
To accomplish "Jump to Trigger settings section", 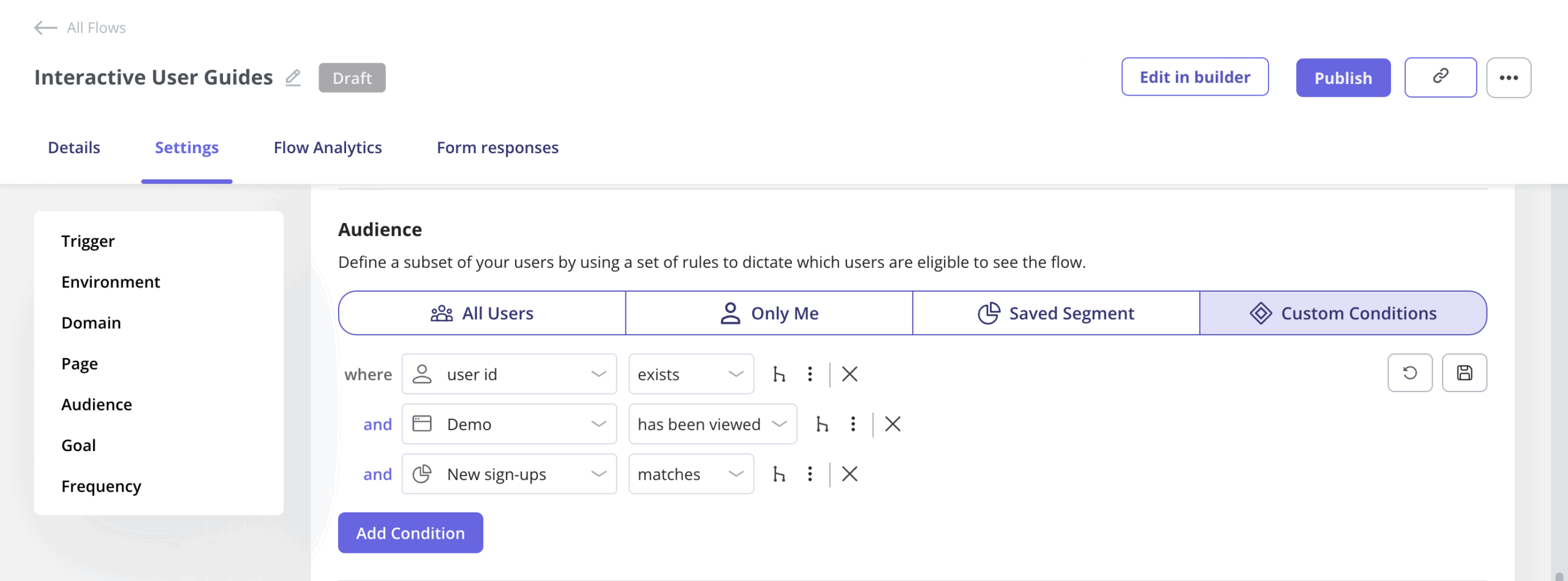I will [x=88, y=241].
